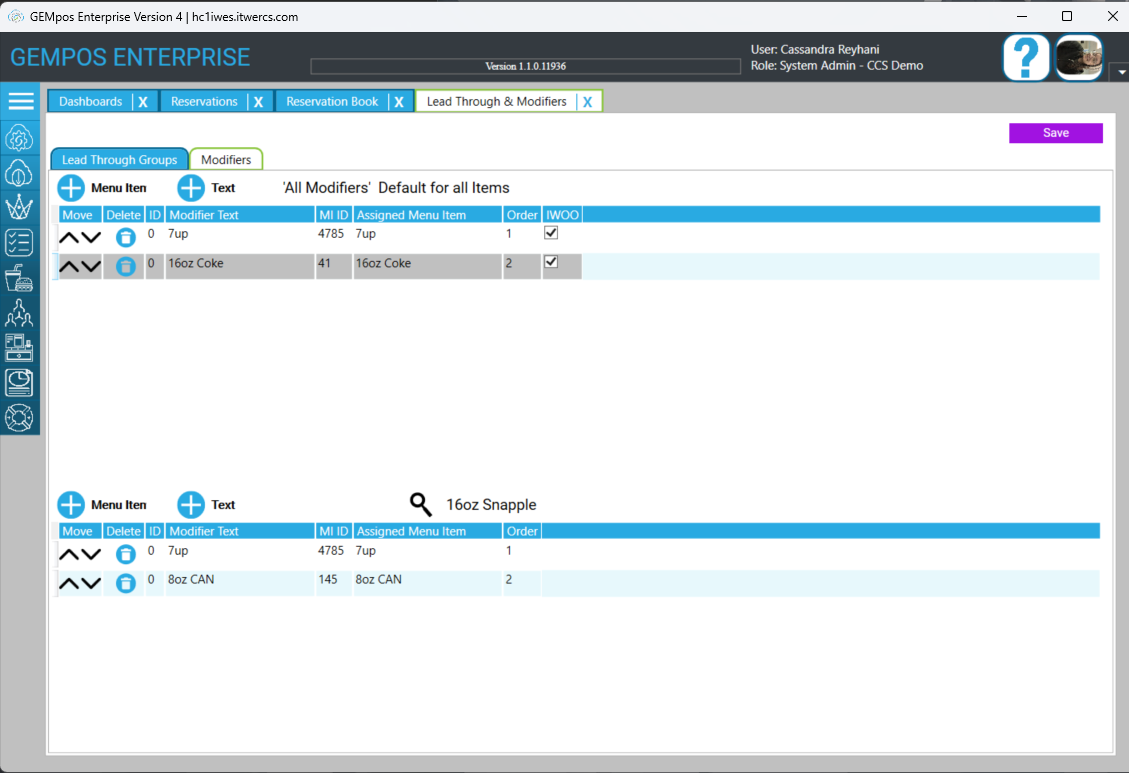Open the POS register terminal sidebar icon
Viewport: 1129px width, 773px height.
point(20,347)
